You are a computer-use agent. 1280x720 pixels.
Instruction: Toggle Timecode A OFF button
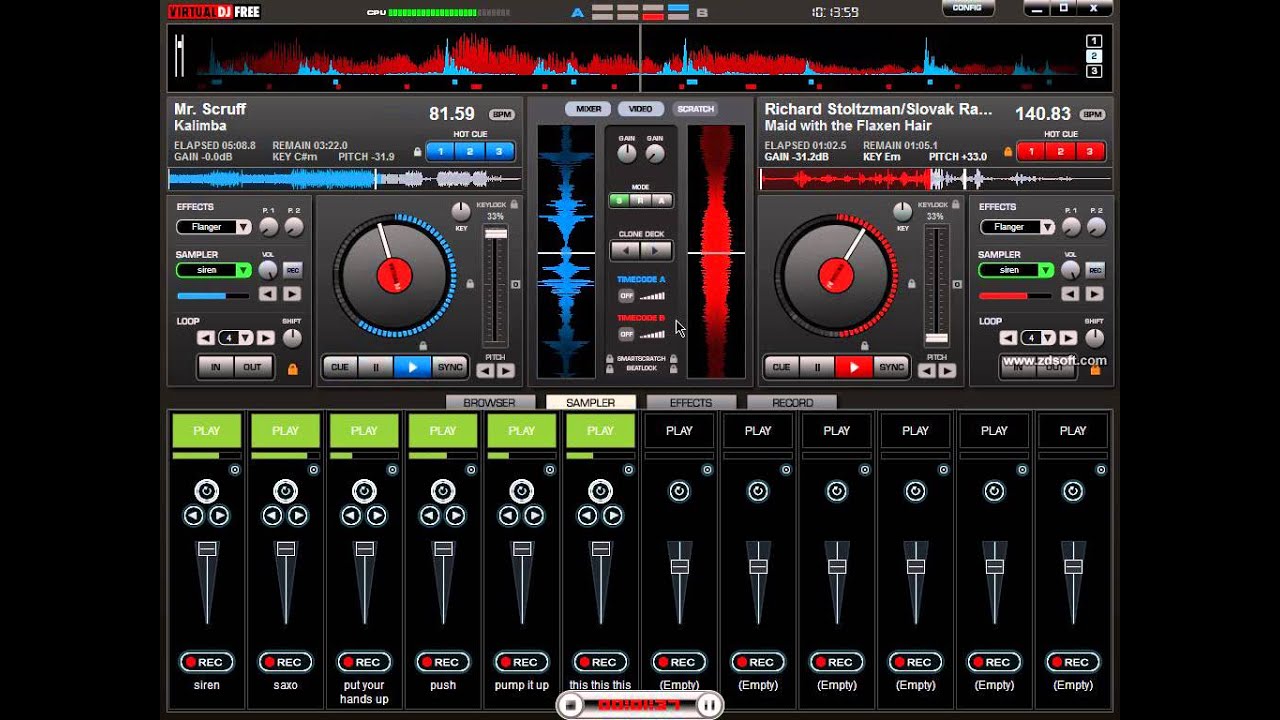click(626, 296)
